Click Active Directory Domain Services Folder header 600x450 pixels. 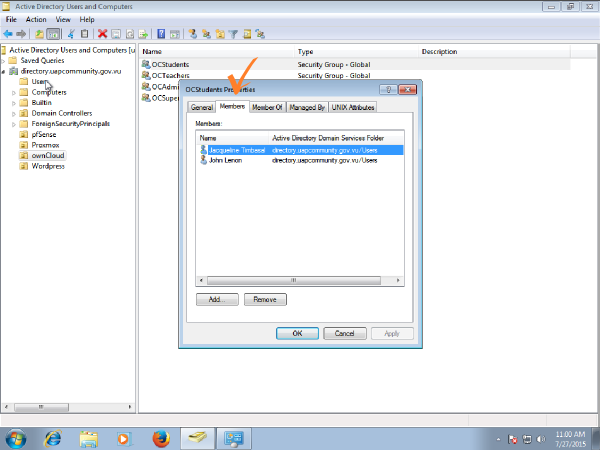click(336, 138)
